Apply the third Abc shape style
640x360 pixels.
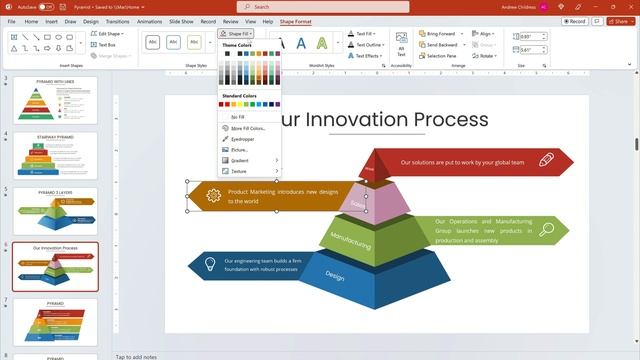(194, 42)
